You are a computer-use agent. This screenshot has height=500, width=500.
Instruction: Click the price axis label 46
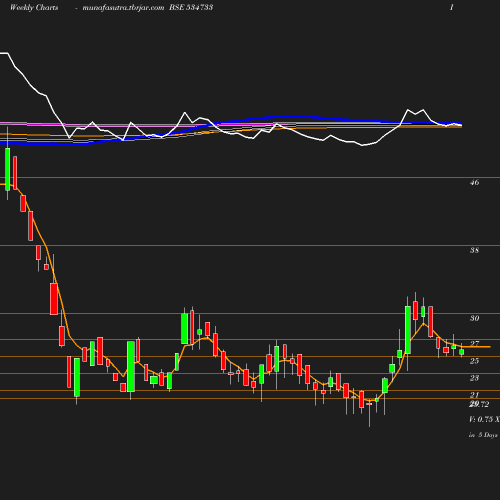474,182
